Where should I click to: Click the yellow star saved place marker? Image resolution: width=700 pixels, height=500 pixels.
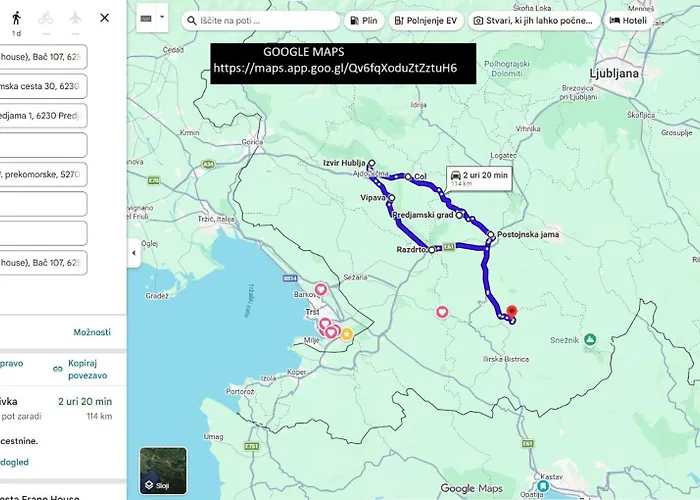[x=346, y=334]
